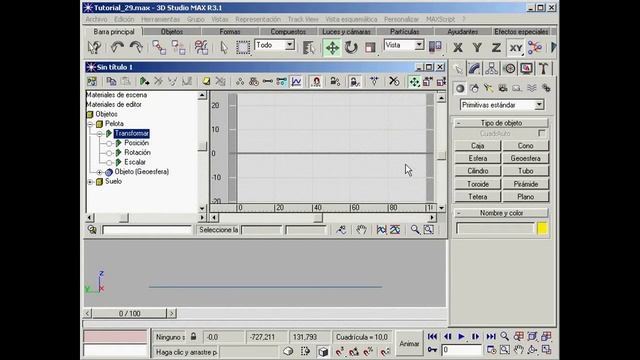Viewport: 640px width, 360px height.
Task: Click the Esfera primitive button
Action: [x=478, y=158]
